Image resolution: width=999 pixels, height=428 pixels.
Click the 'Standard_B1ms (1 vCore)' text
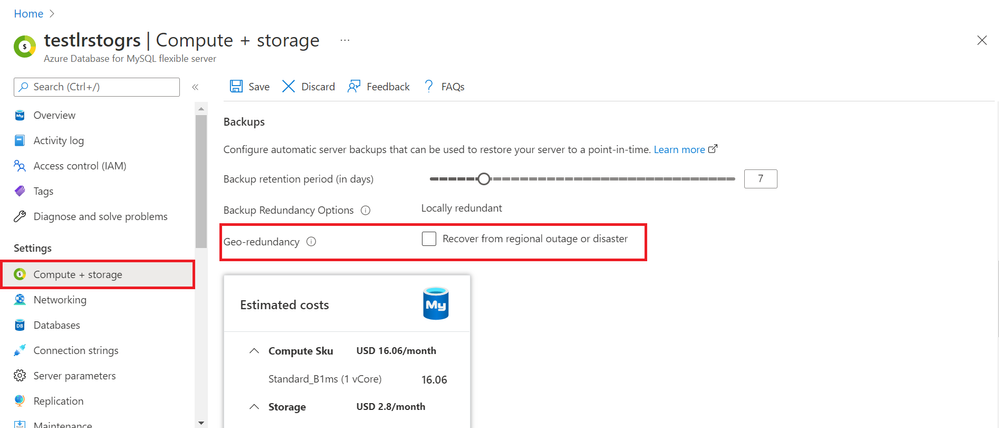pyautogui.click(x=325, y=380)
